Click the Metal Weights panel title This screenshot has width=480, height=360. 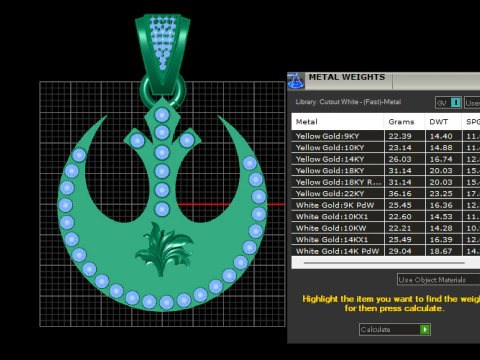coord(347,77)
